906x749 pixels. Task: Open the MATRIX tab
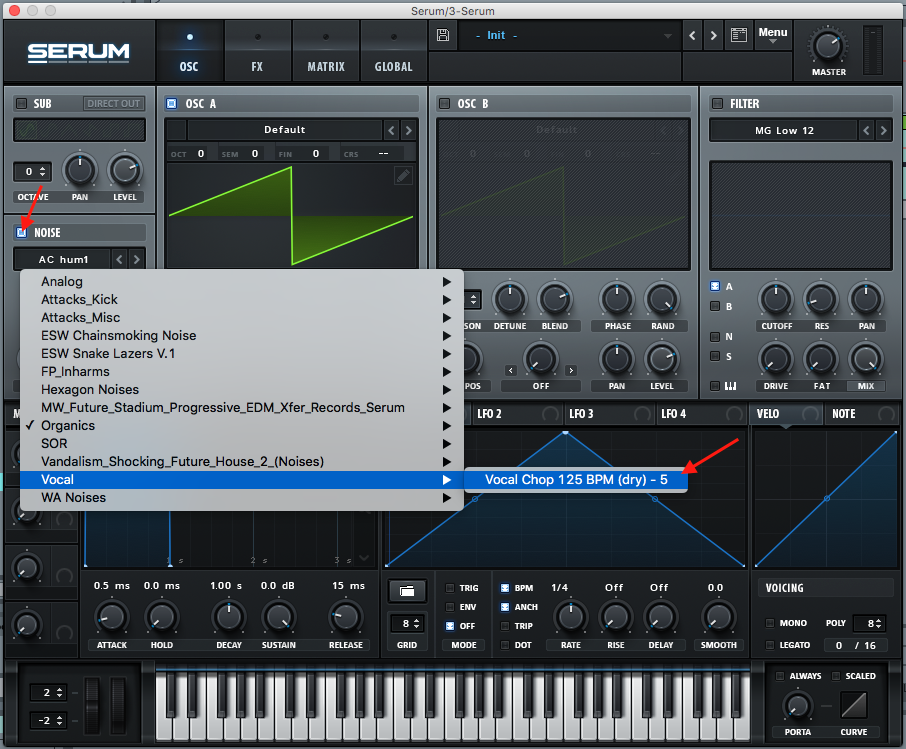coord(326,52)
